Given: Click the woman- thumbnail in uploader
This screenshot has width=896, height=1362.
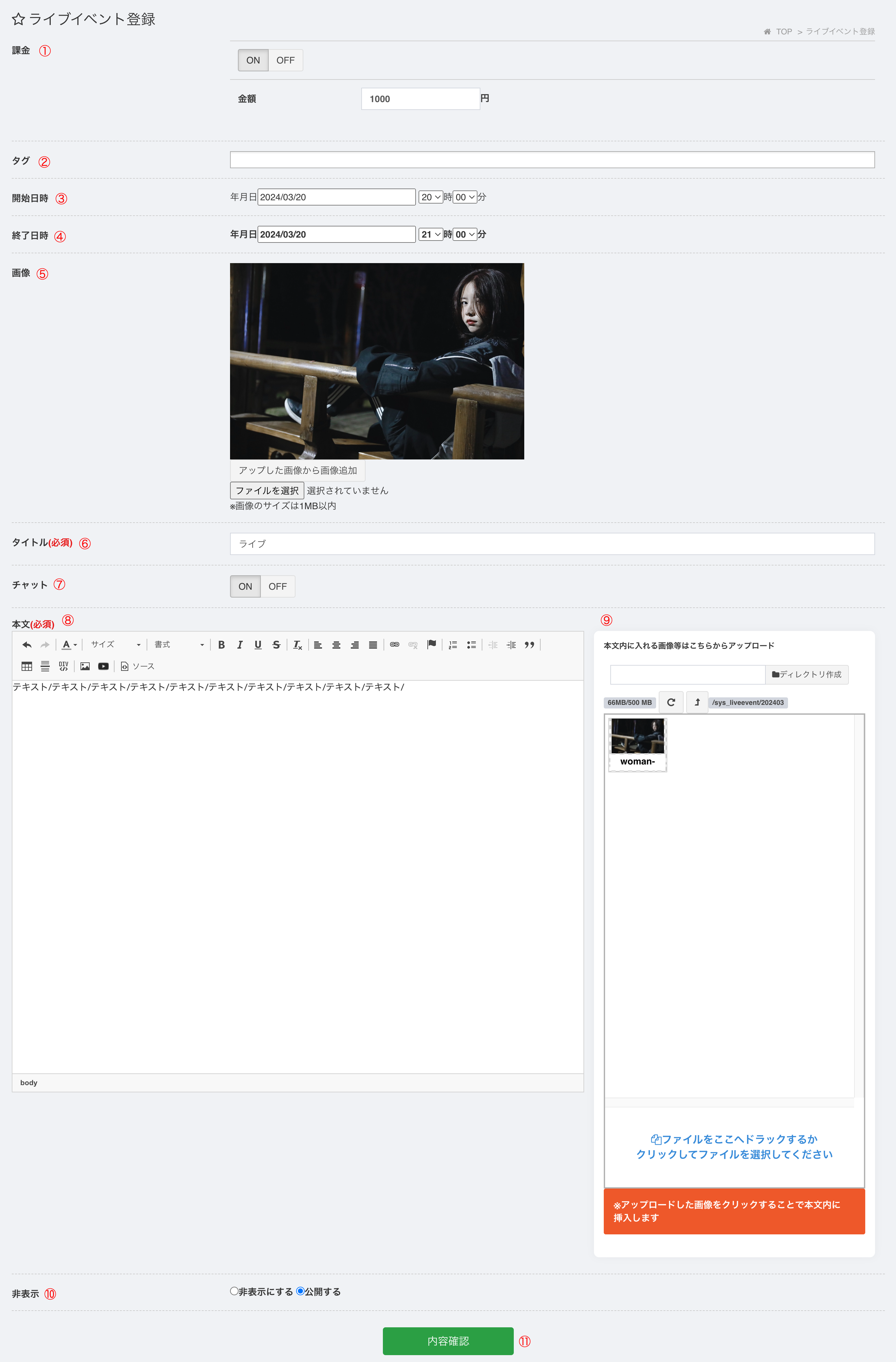Looking at the screenshot, I should point(637,744).
